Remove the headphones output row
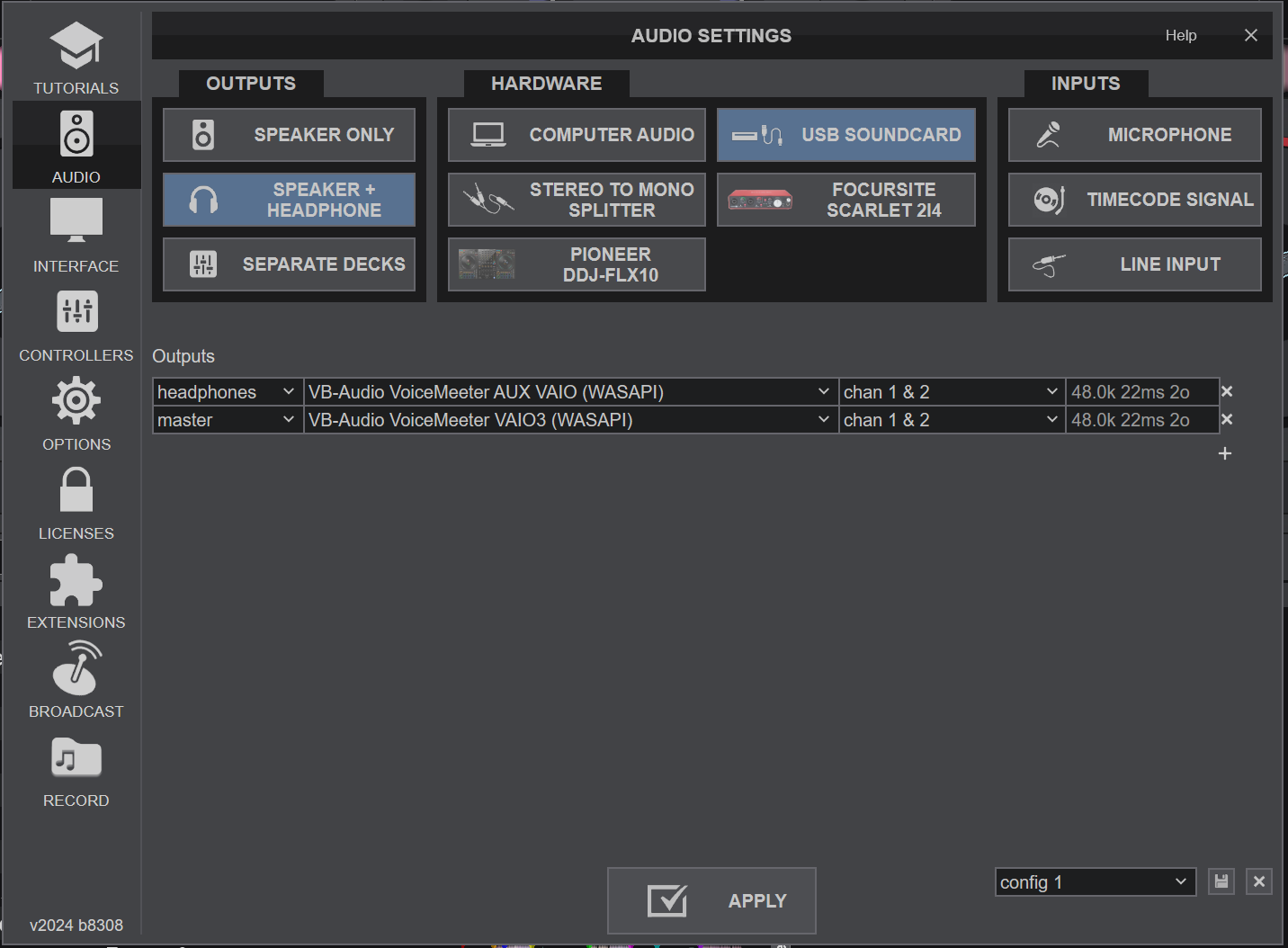1288x948 pixels. (x=1227, y=392)
